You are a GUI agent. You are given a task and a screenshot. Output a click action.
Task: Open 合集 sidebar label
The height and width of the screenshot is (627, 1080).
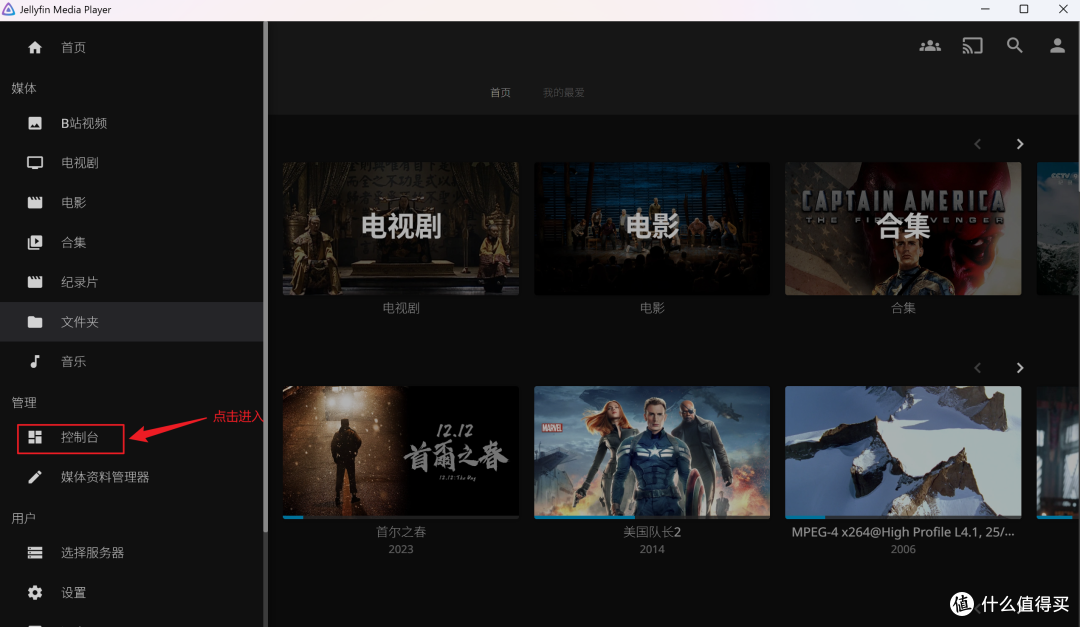point(74,243)
